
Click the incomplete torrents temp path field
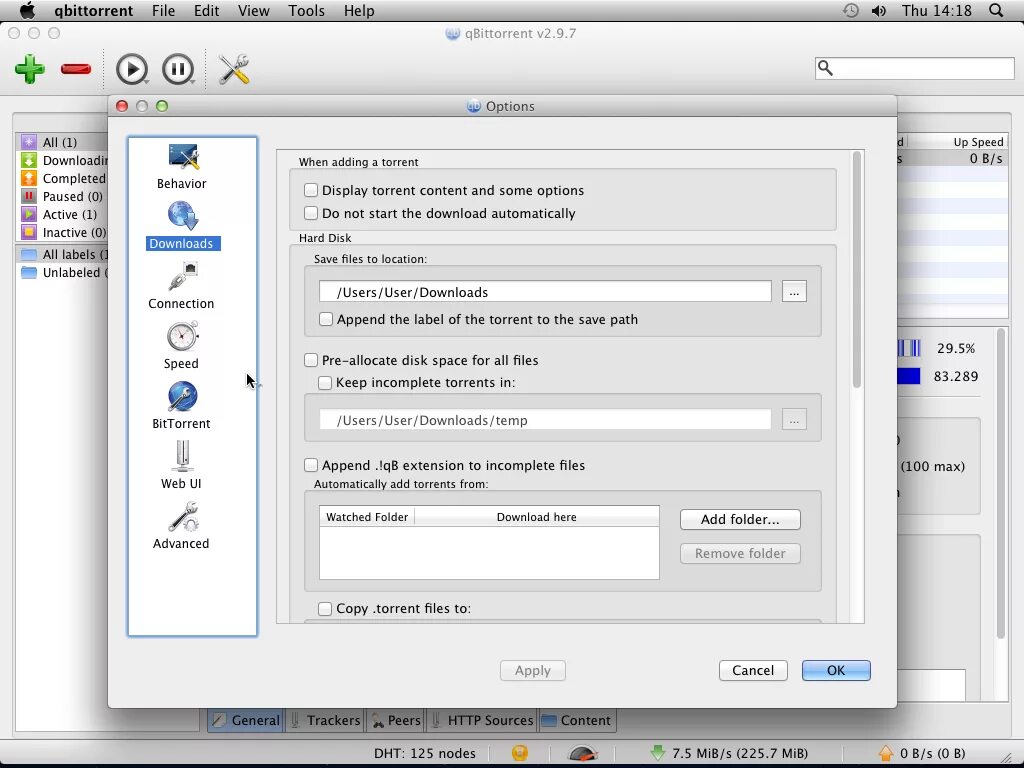coord(545,420)
